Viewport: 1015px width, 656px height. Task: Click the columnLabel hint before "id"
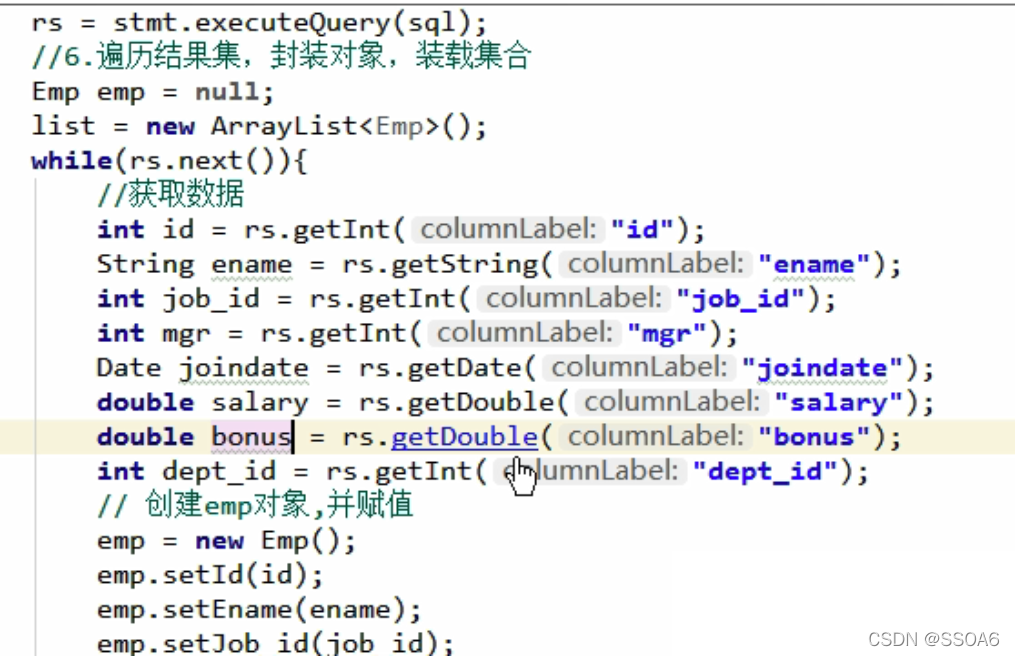508,230
